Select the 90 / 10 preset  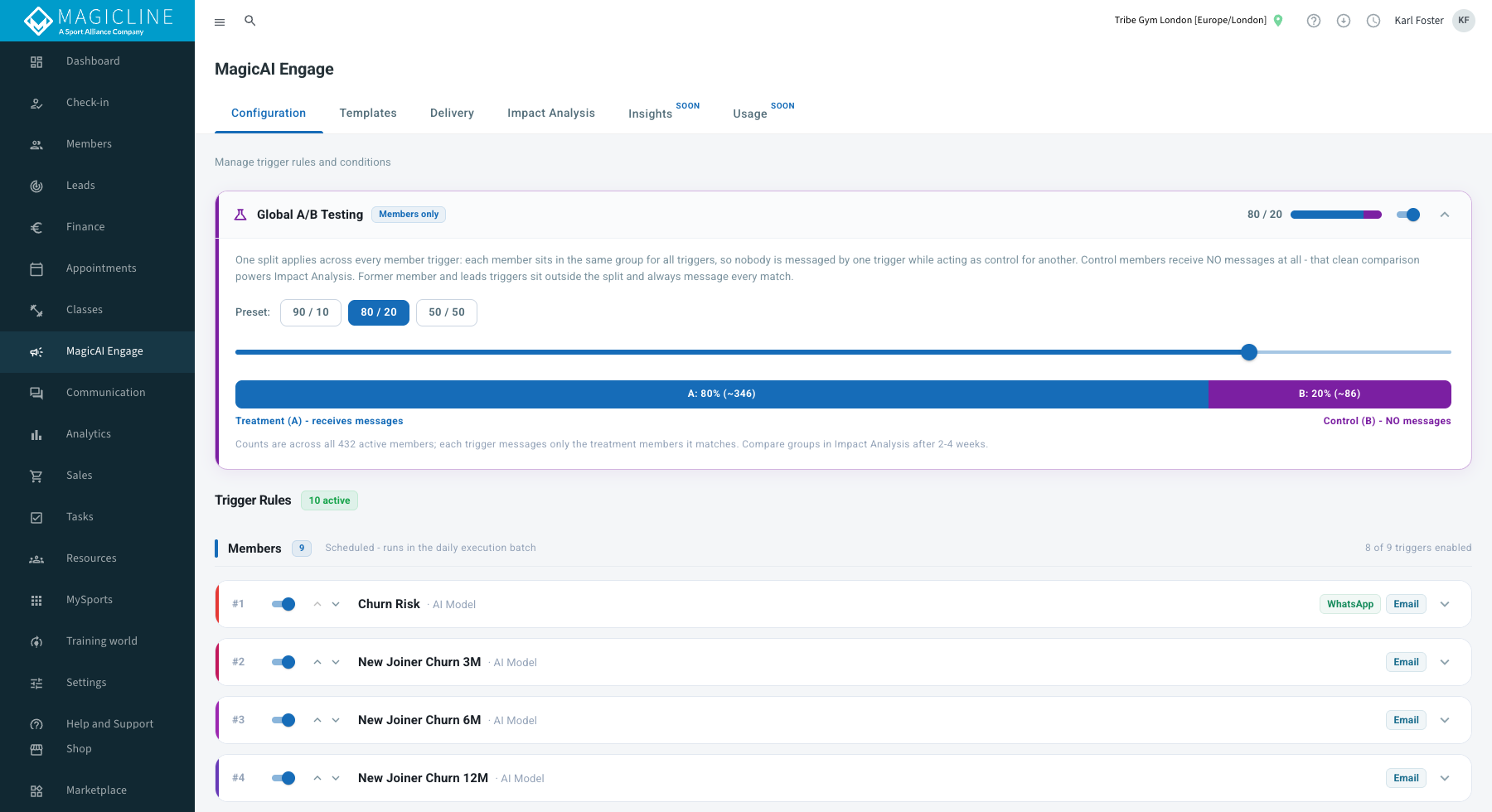pos(311,312)
